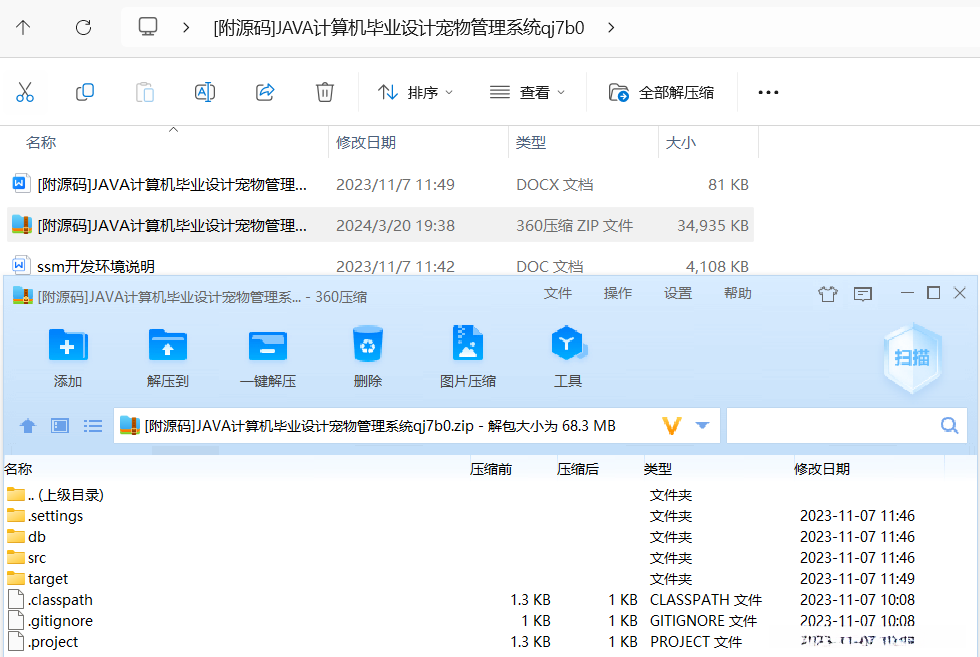The image size is (980, 657).
Task: Switch to list view in 360压缩
Action: [92, 426]
